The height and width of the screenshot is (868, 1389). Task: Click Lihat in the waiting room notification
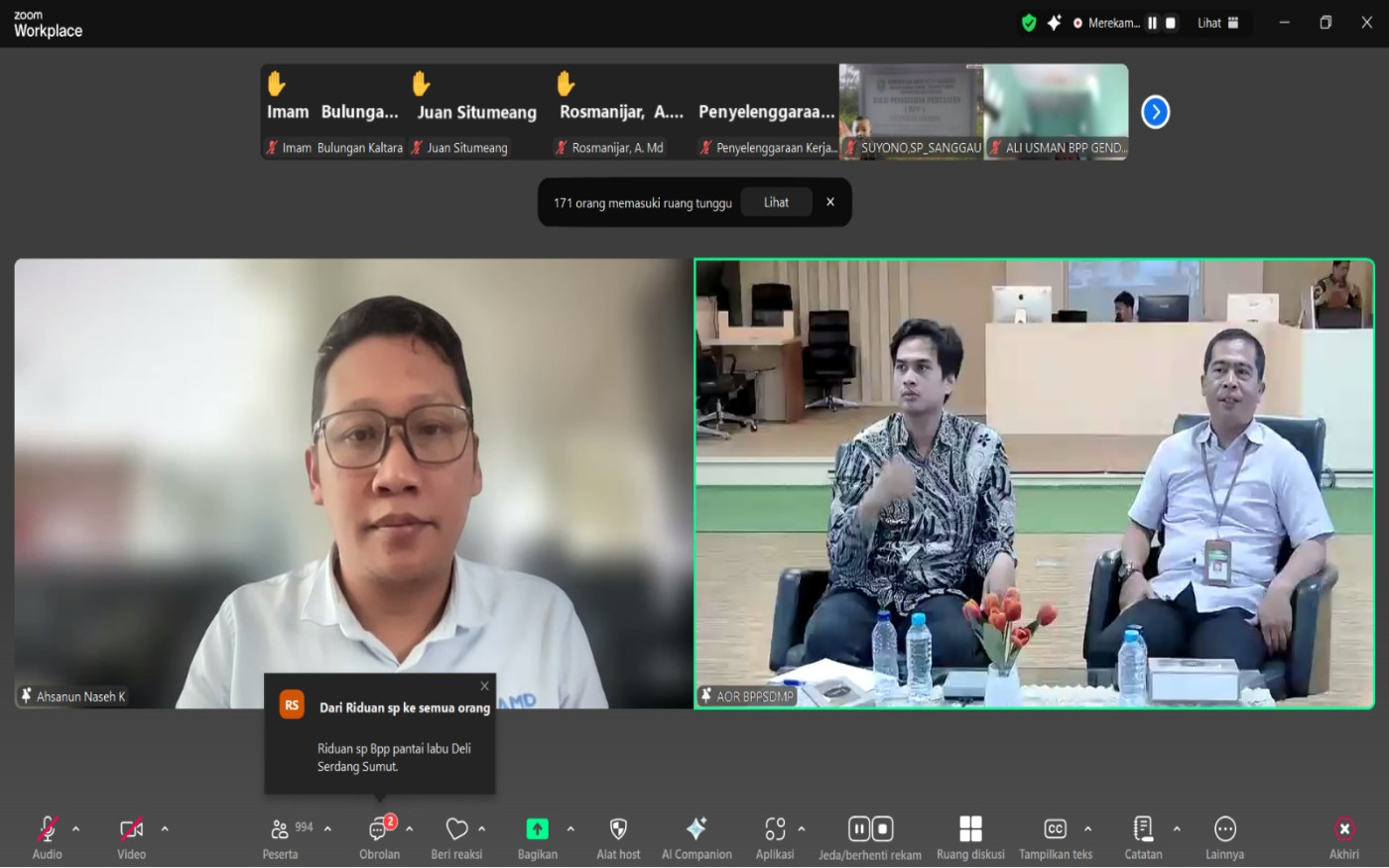[776, 202]
